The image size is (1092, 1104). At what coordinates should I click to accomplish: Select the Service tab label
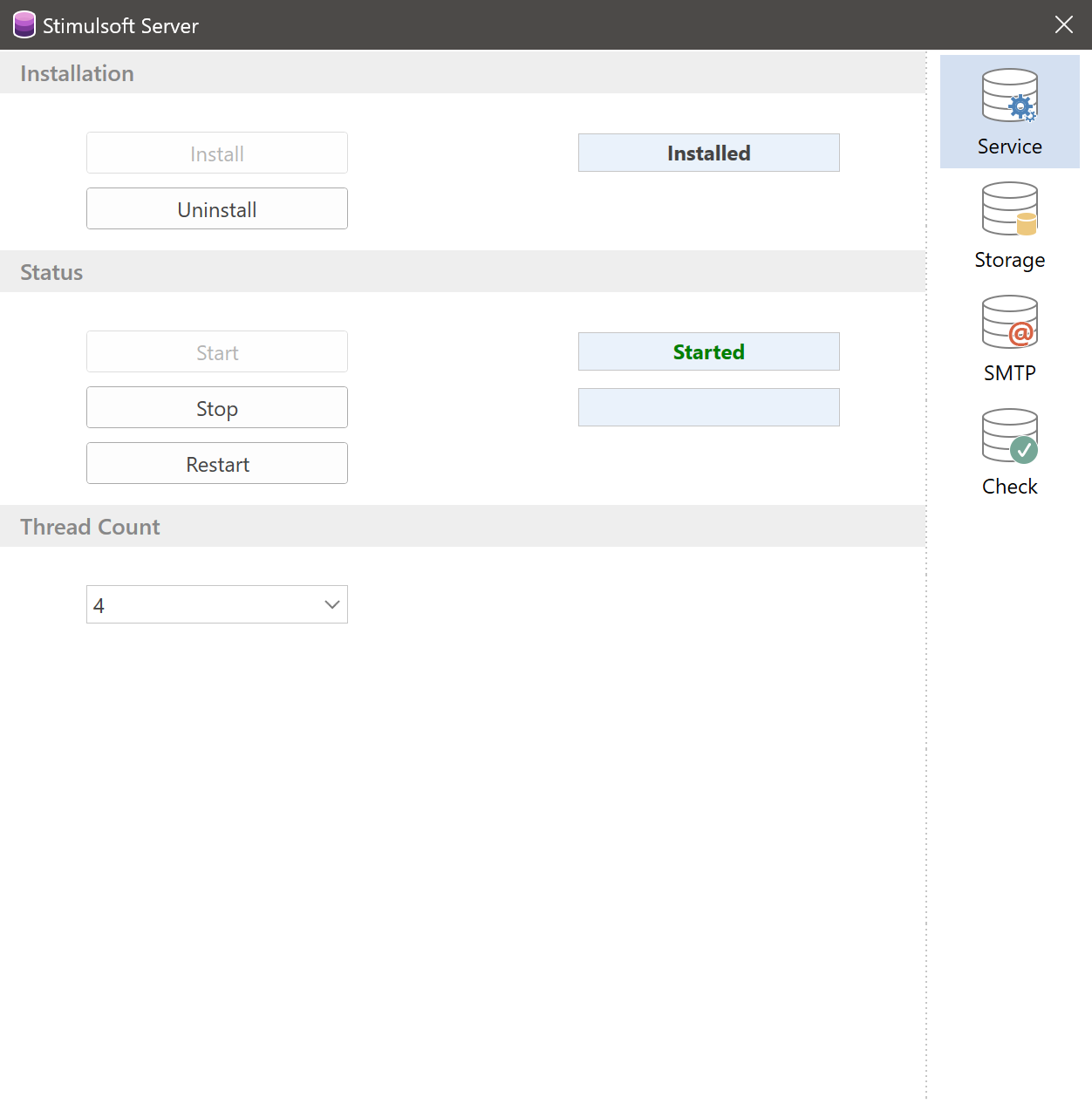(1009, 147)
